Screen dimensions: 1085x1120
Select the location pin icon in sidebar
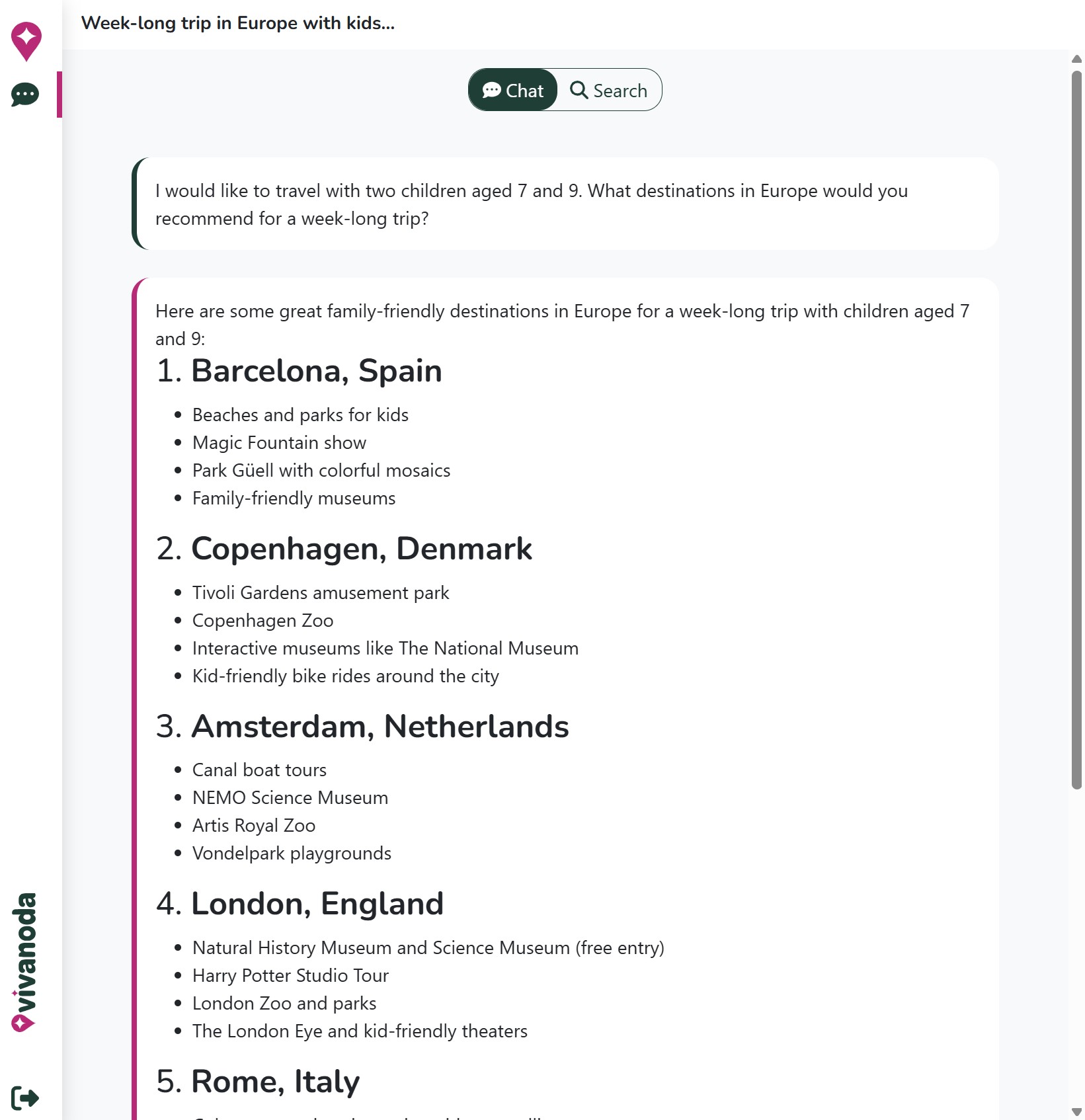click(x=25, y=40)
